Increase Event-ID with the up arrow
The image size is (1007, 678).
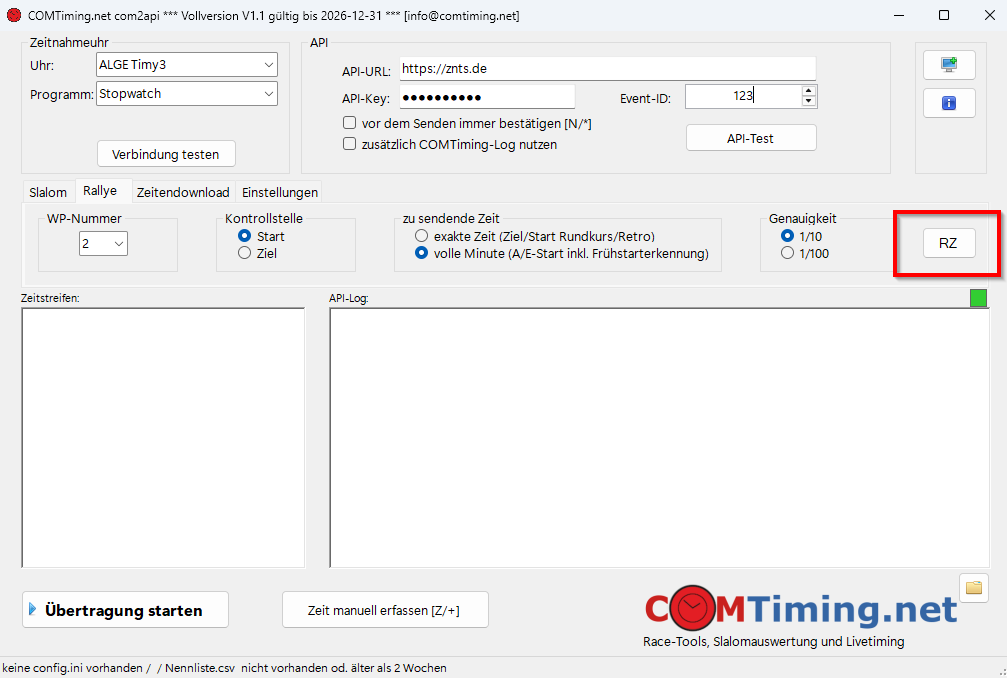click(x=809, y=91)
